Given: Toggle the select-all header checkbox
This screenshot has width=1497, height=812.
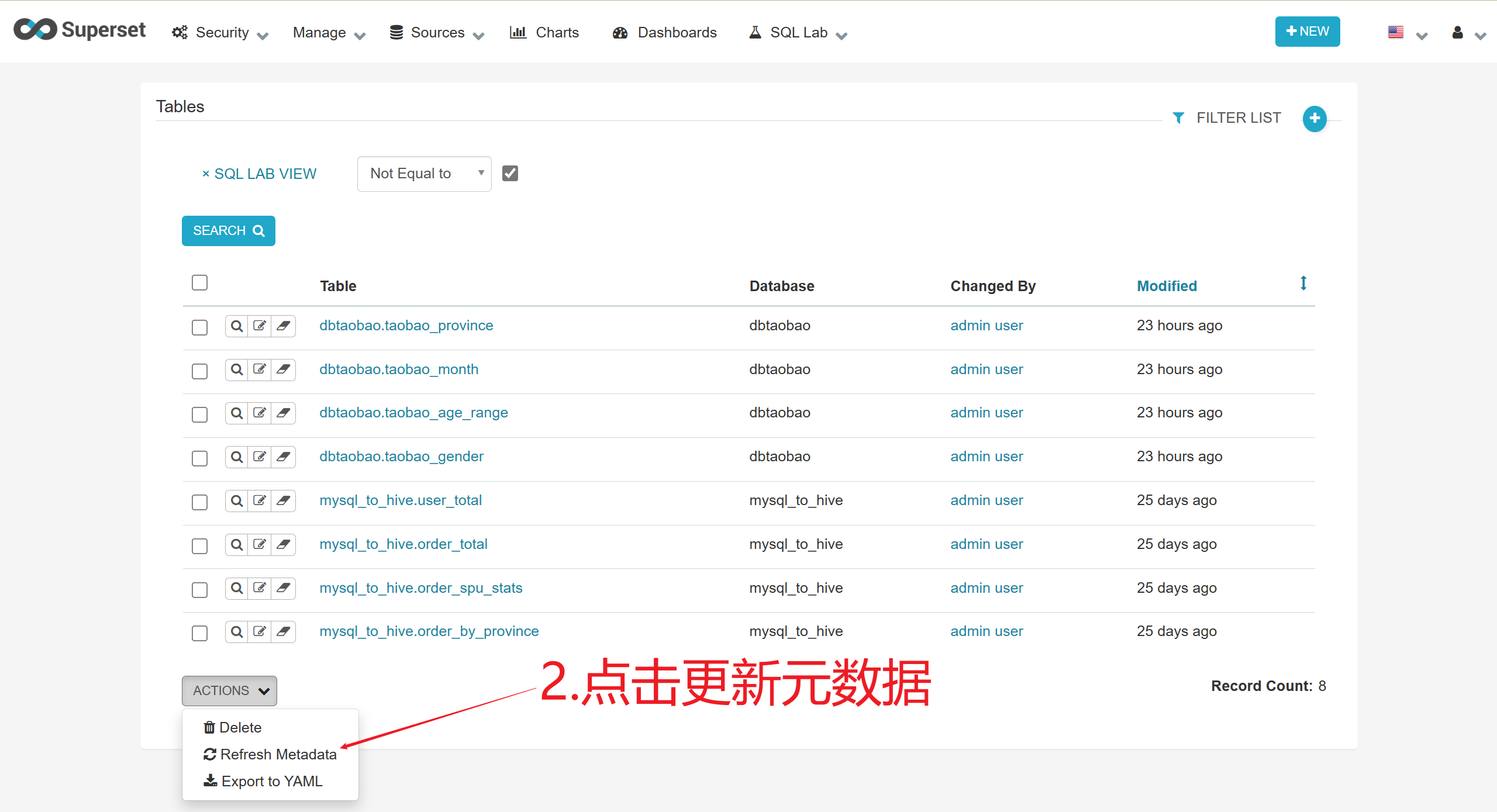Looking at the screenshot, I should 199,283.
